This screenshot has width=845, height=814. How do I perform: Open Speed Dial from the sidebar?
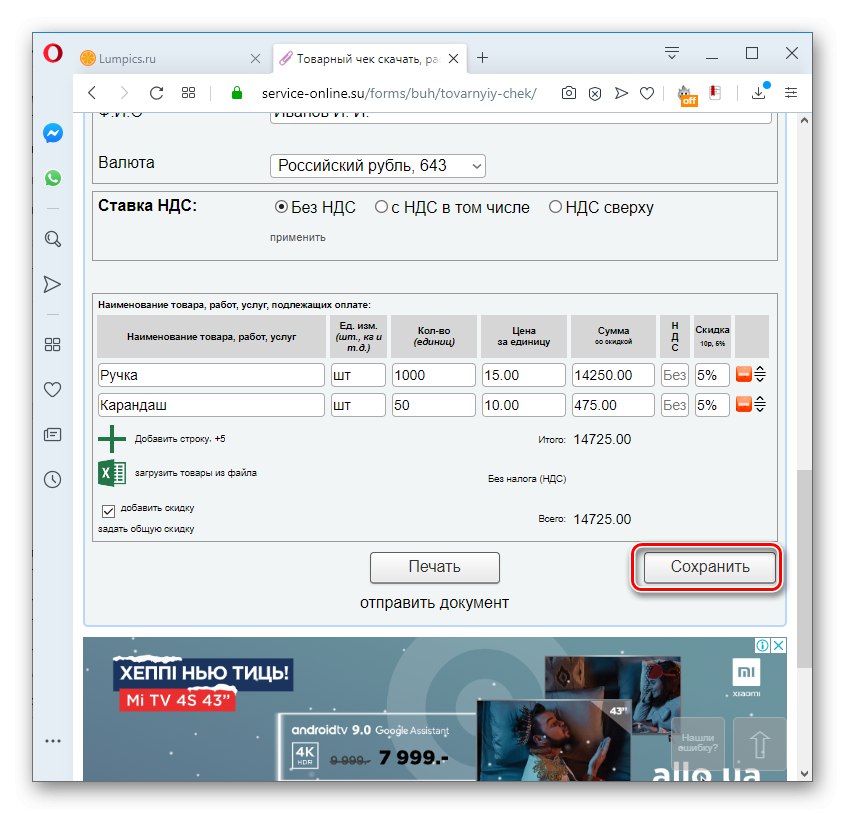point(52,344)
